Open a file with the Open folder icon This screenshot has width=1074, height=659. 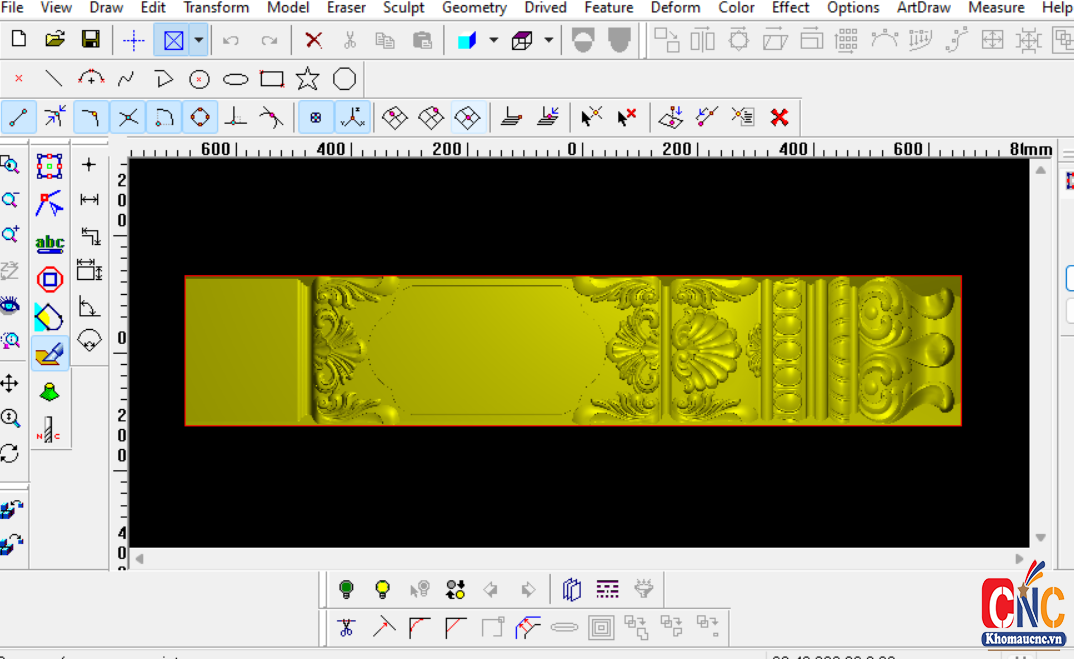coord(55,38)
